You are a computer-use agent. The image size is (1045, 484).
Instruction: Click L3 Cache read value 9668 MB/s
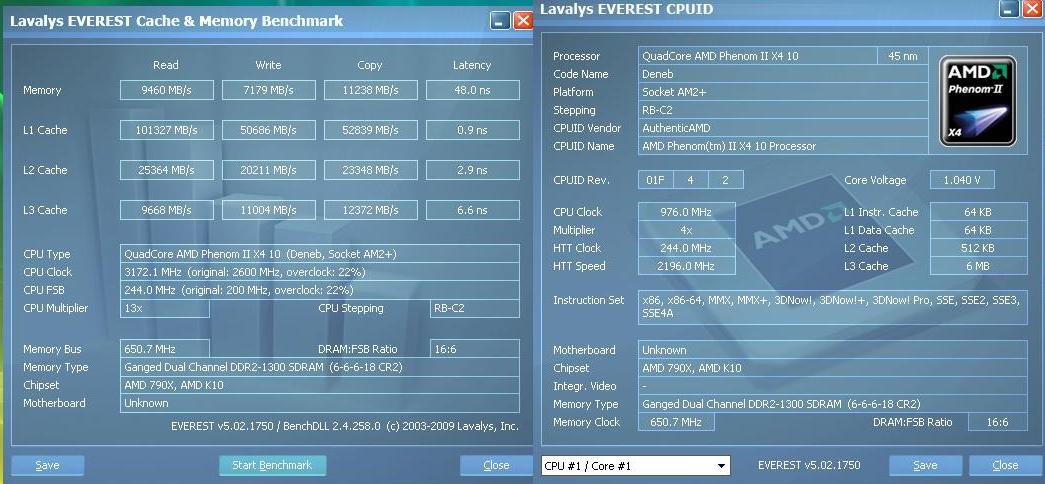coord(167,210)
